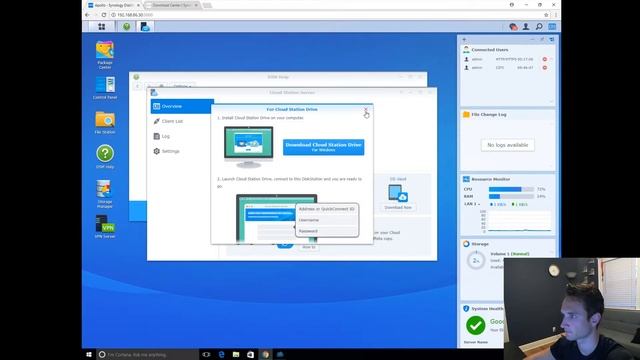The height and width of the screenshot is (360, 640).
Task: Launch Edge from Windows taskbar
Action: tap(221, 354)
